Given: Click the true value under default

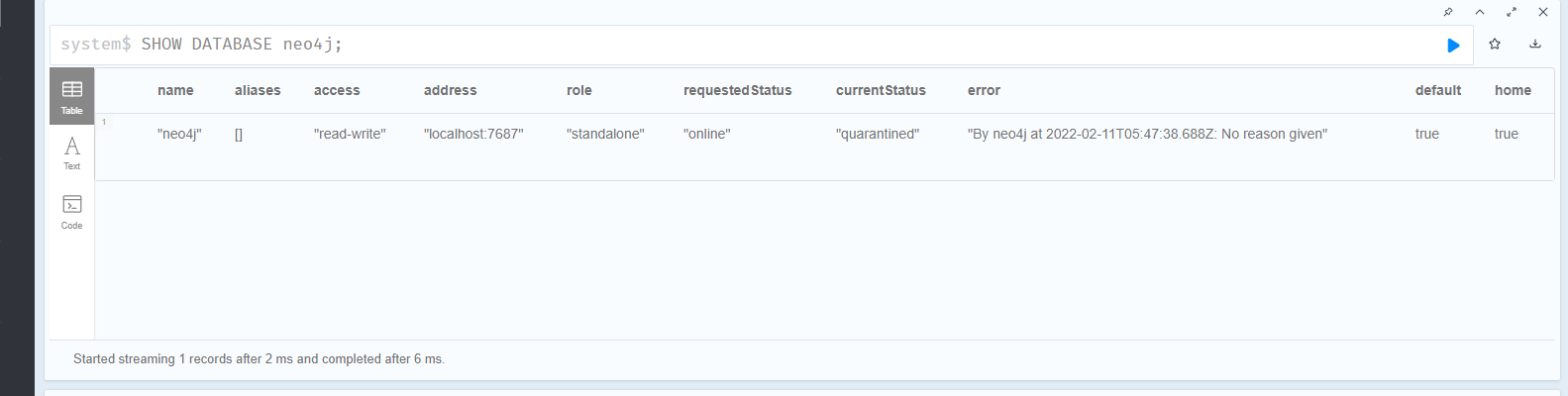Looking at the screenshot, I should 1427,134.
